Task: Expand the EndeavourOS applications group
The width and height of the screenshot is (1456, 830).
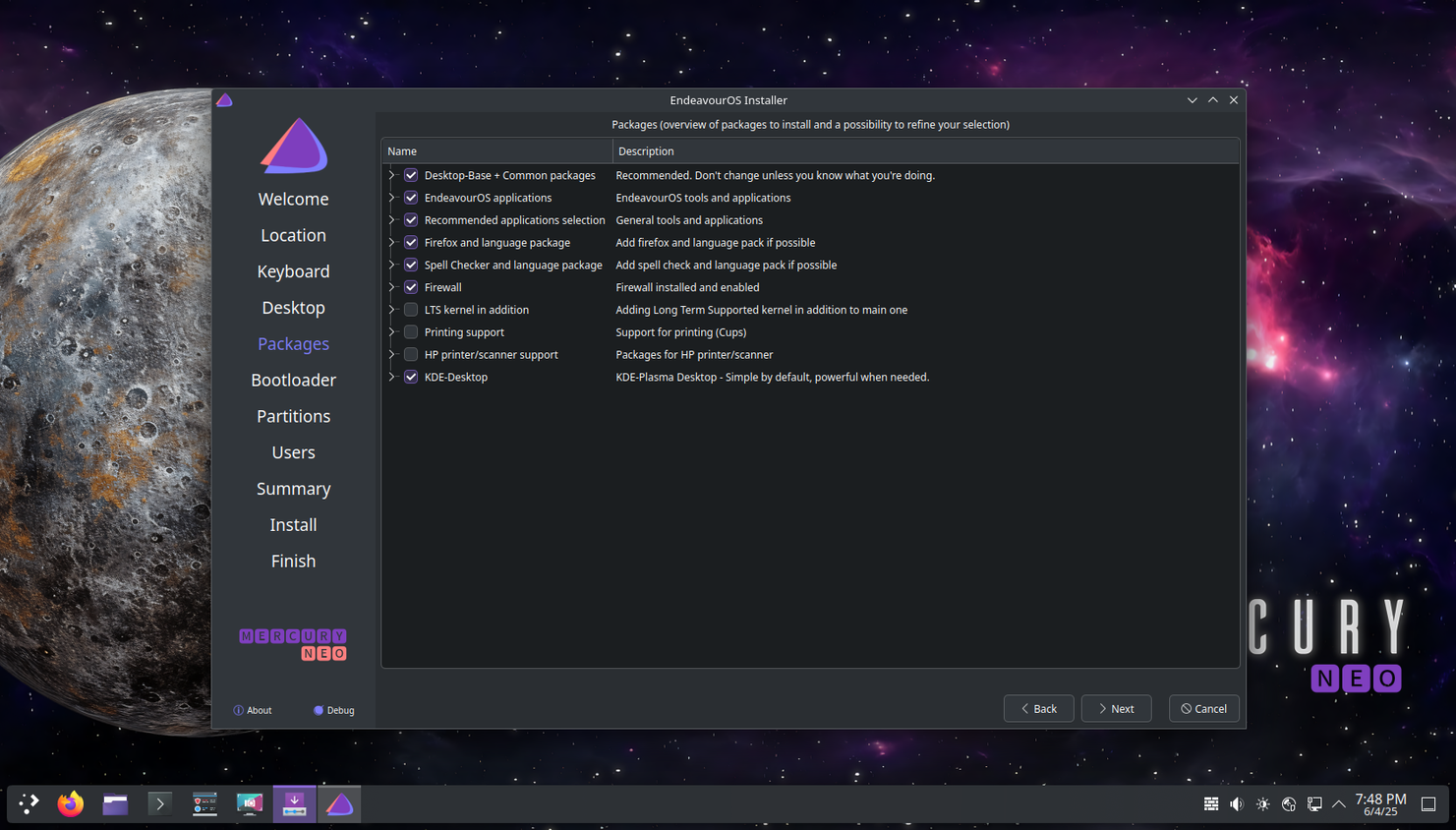Action: tap(392, 198)
